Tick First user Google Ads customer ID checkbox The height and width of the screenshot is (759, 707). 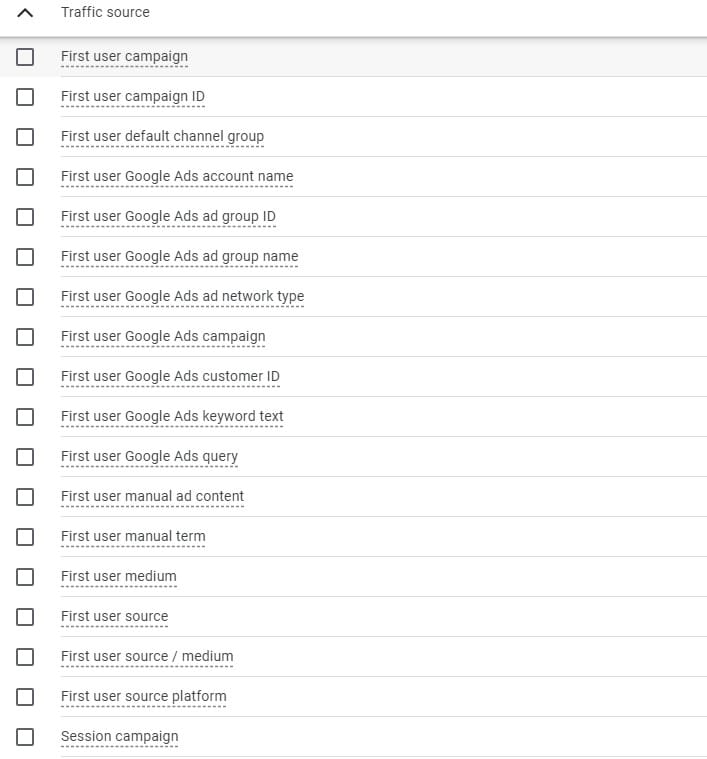click(25, 377)
